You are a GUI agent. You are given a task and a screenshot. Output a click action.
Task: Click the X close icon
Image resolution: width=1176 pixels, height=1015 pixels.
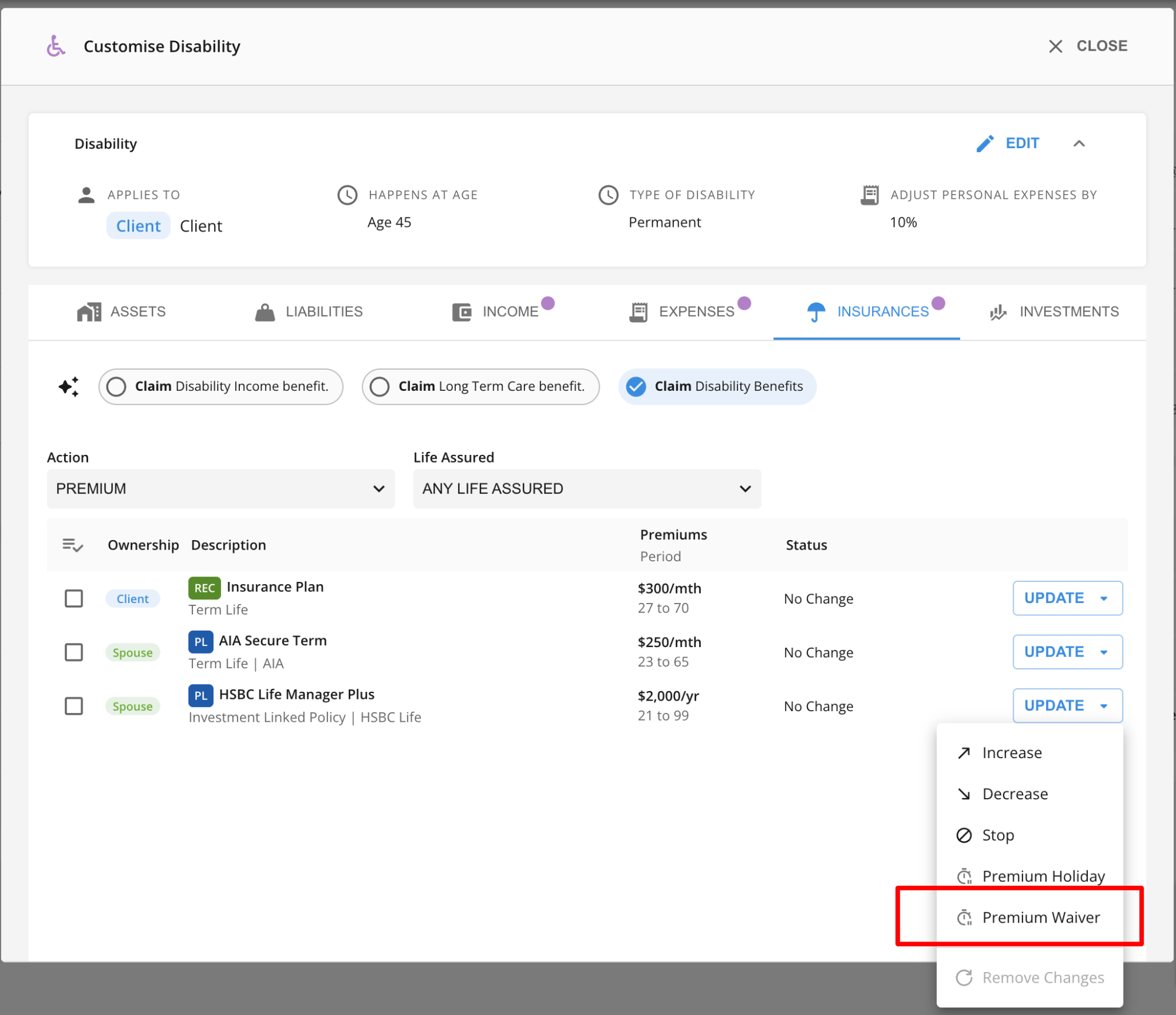point(1055,46)
